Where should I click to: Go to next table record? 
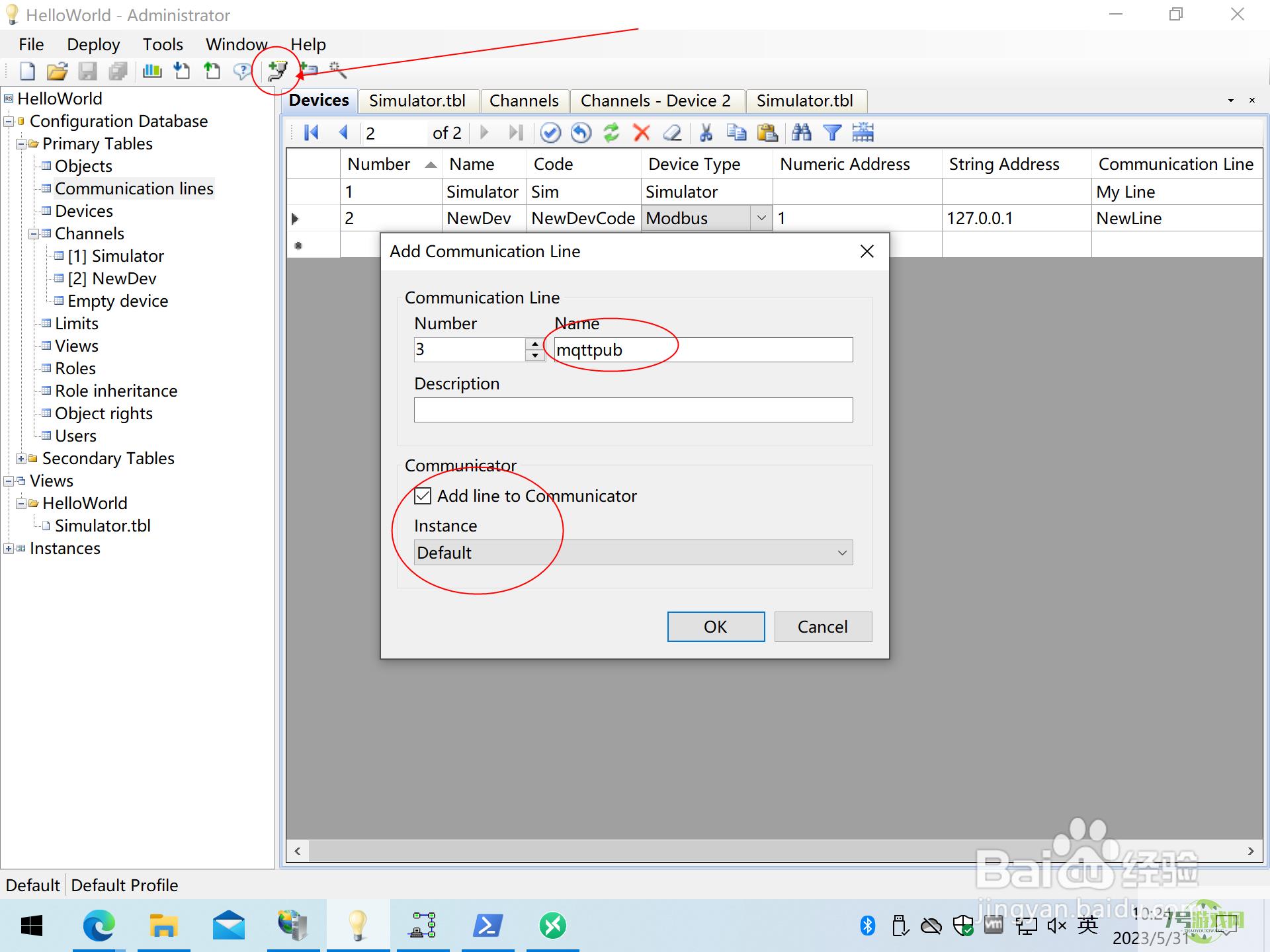pyautogui.click(x=484, y=133)
